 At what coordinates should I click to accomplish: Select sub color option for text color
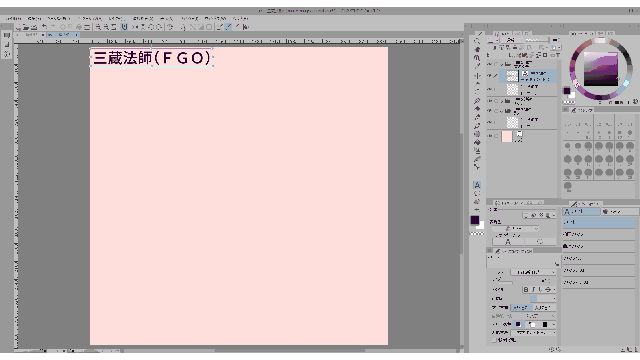point(532,324)
